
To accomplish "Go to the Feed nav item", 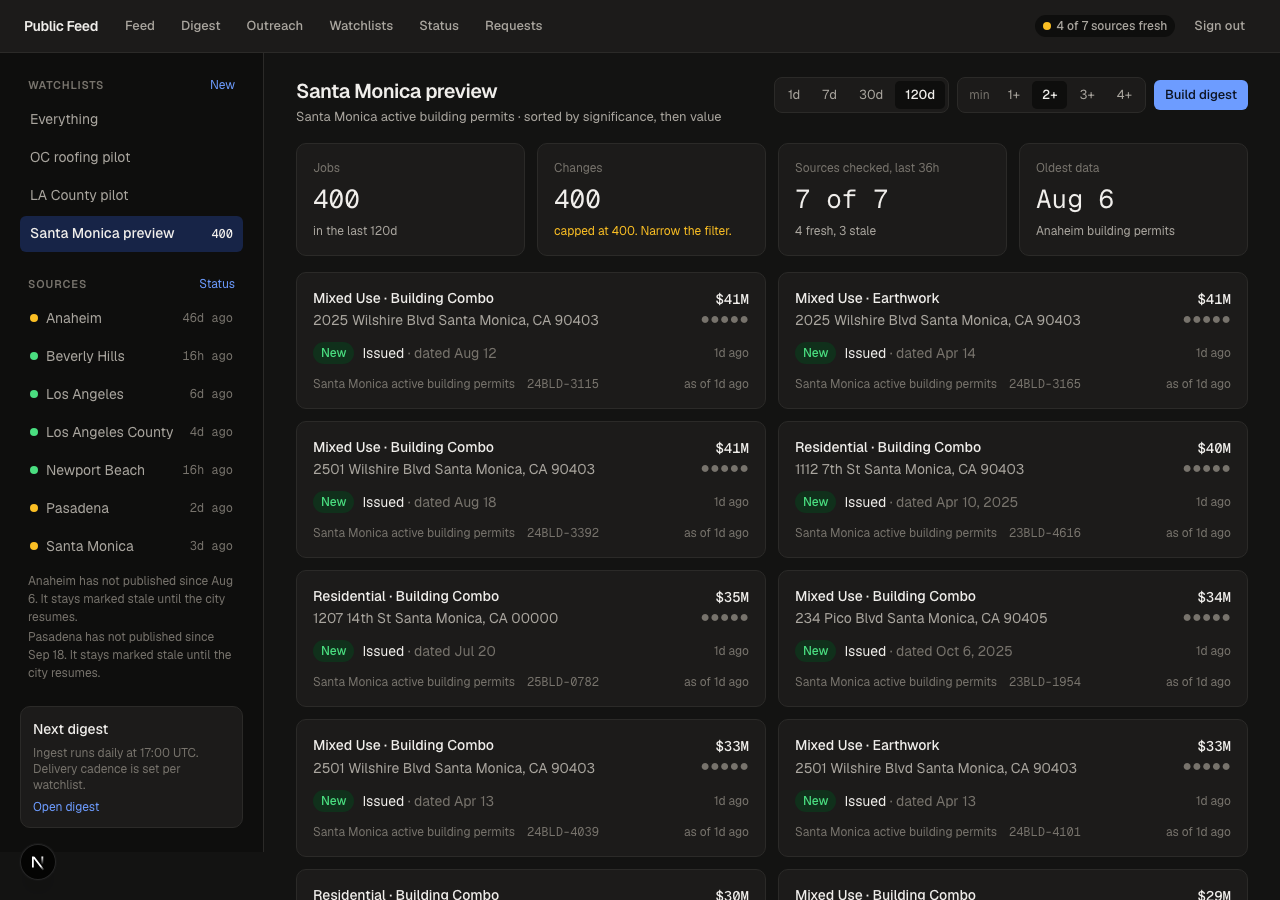I will click(x=140, y=26).
